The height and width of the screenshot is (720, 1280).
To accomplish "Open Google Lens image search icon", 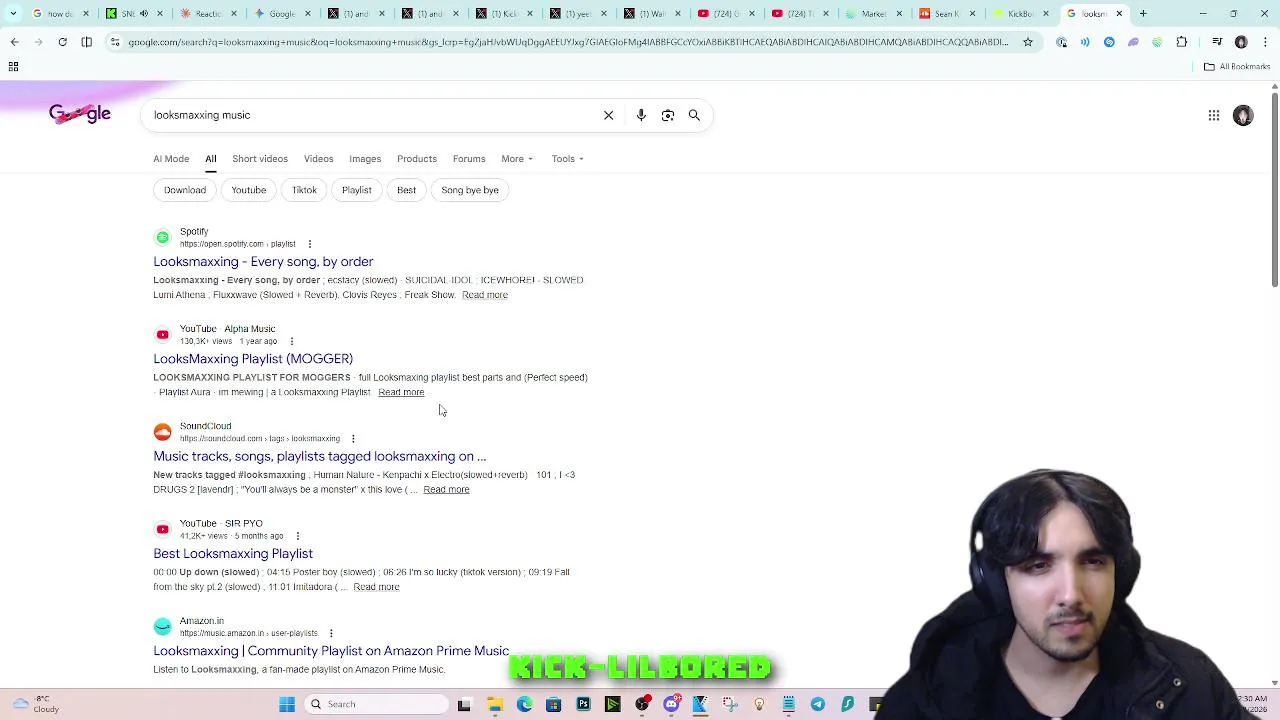I will point(668,115).
